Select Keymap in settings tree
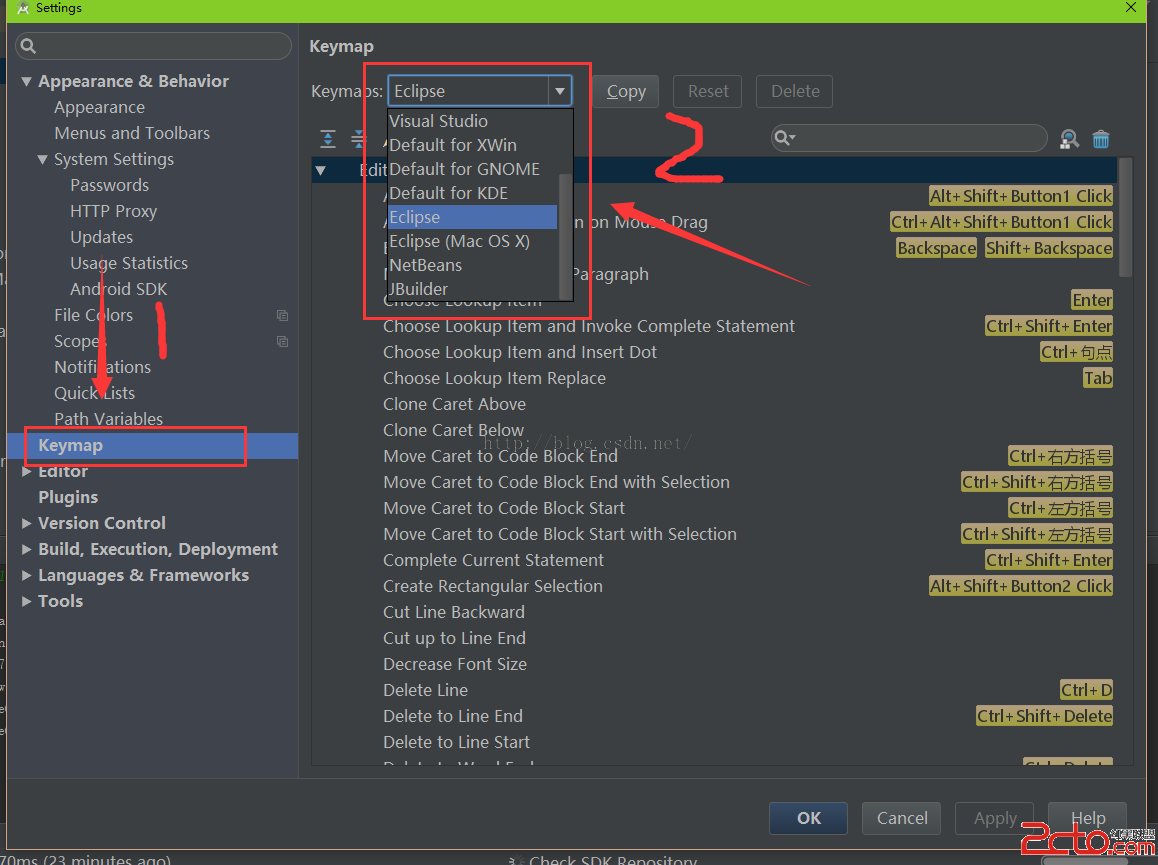Screen dimensions: 1158x865 pos(152,445)
